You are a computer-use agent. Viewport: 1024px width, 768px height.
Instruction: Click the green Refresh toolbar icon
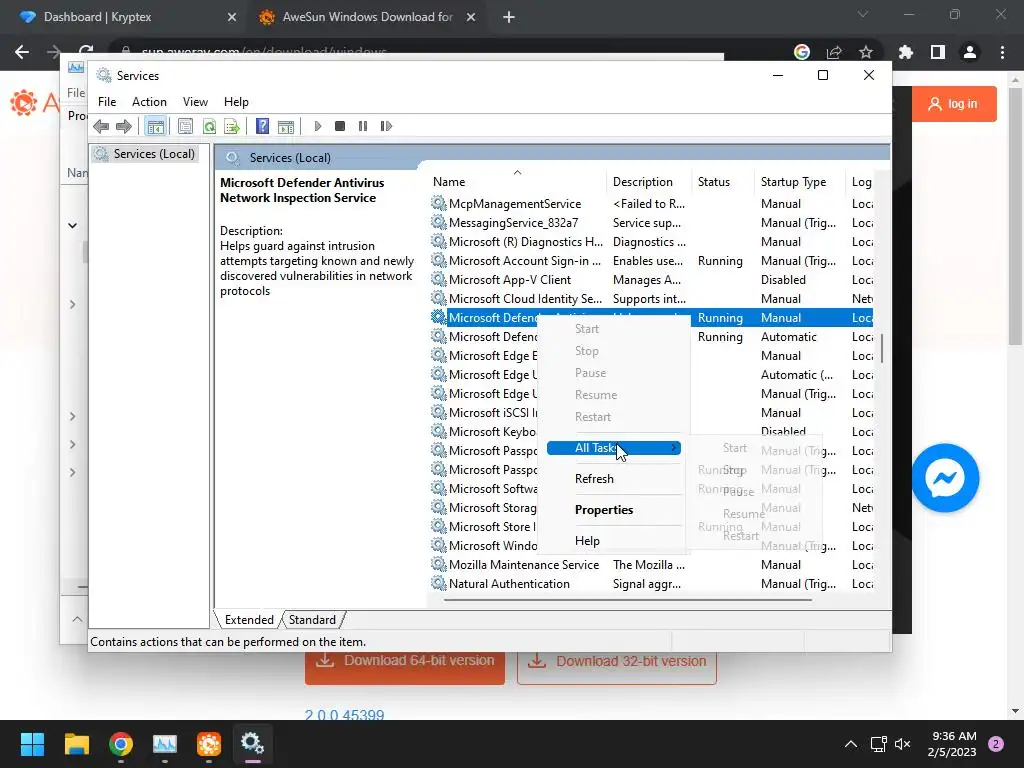point(209,126)
